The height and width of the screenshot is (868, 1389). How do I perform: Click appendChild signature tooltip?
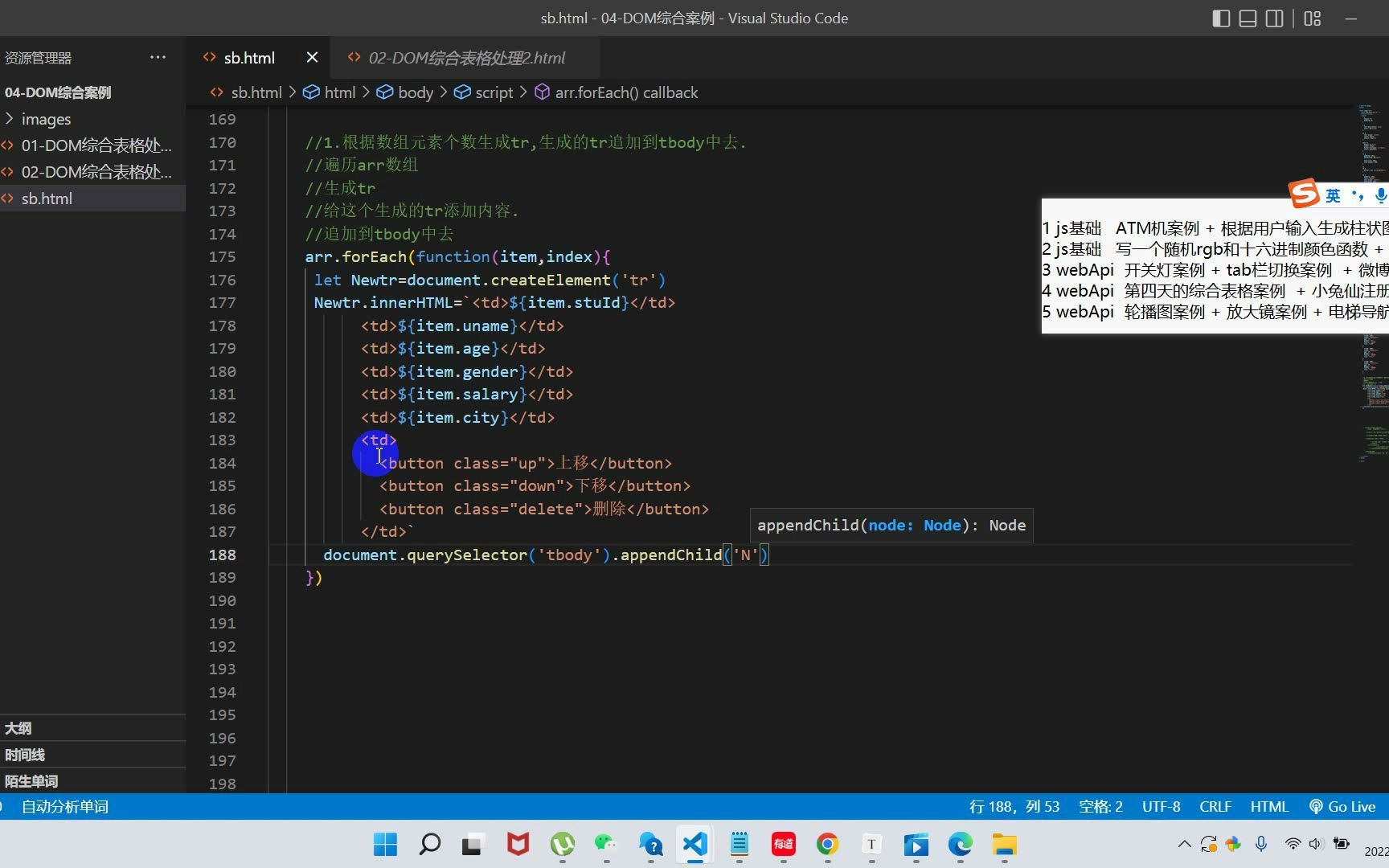(x=891, y=526)
